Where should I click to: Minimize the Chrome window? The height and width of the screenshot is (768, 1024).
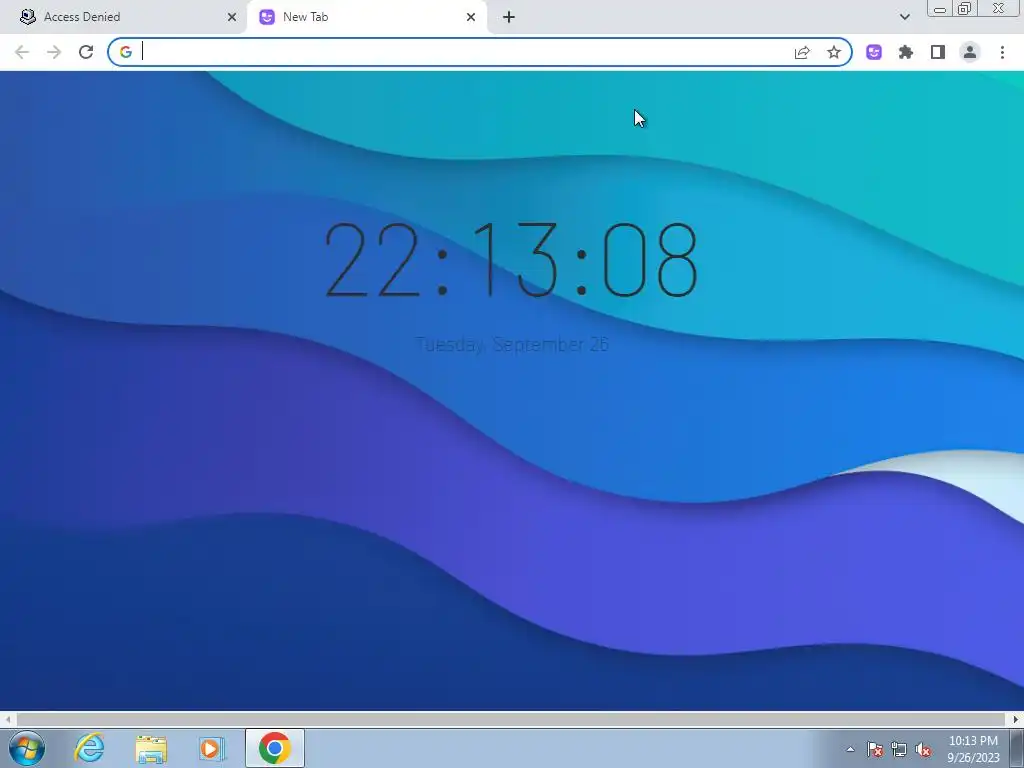coord(940,9)
